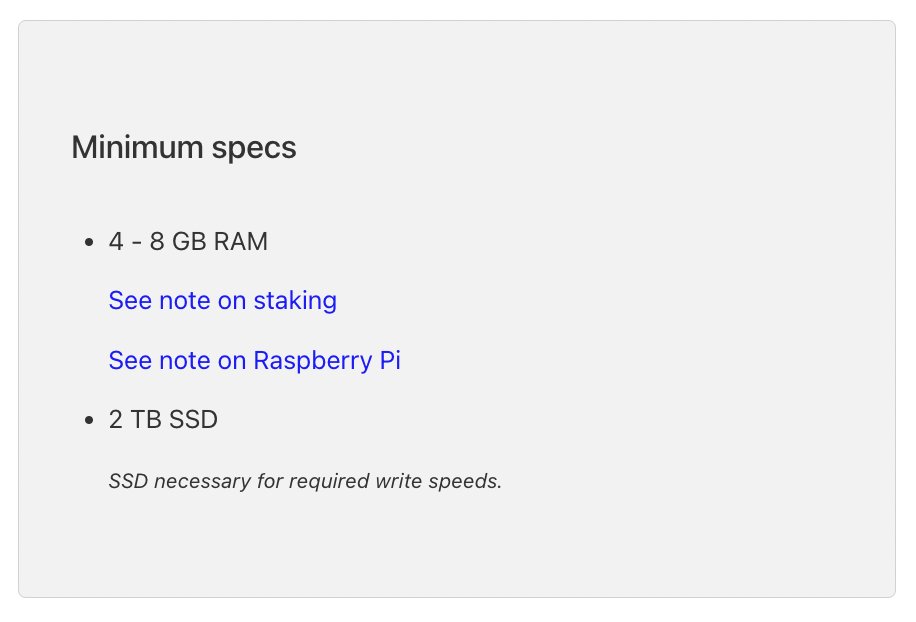Viewport: 916px width, 622px height.
Task: Click the word 'SSD' in the second bullet
Action: [192, 420]
